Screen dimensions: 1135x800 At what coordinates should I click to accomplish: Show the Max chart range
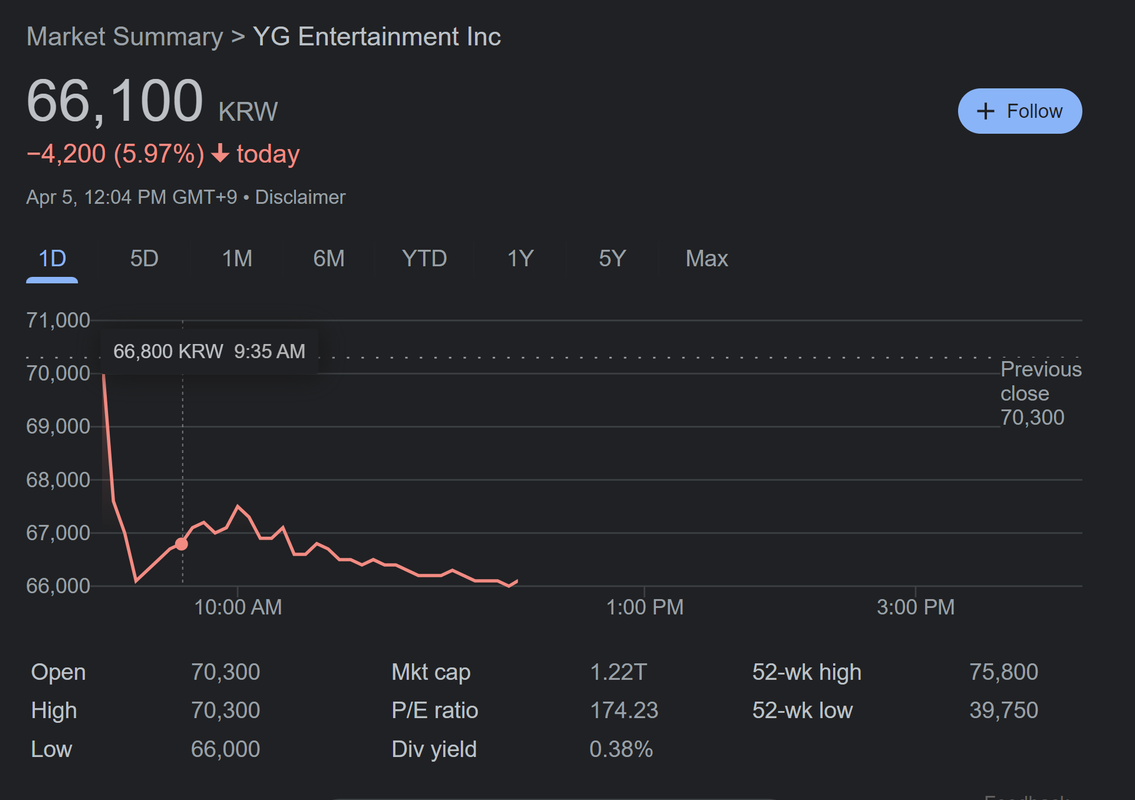click(706, 258)
